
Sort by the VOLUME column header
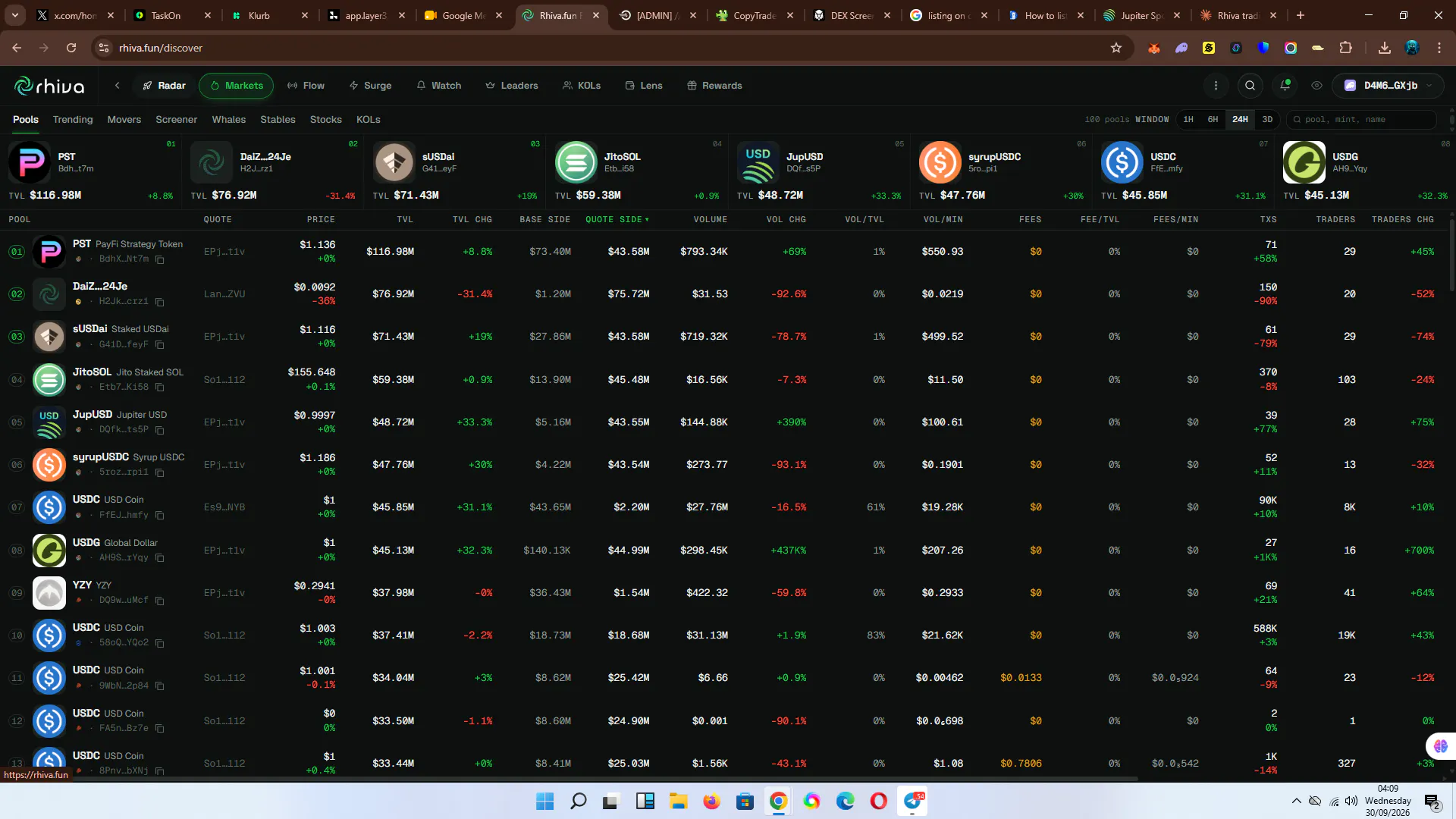(711, 220)
